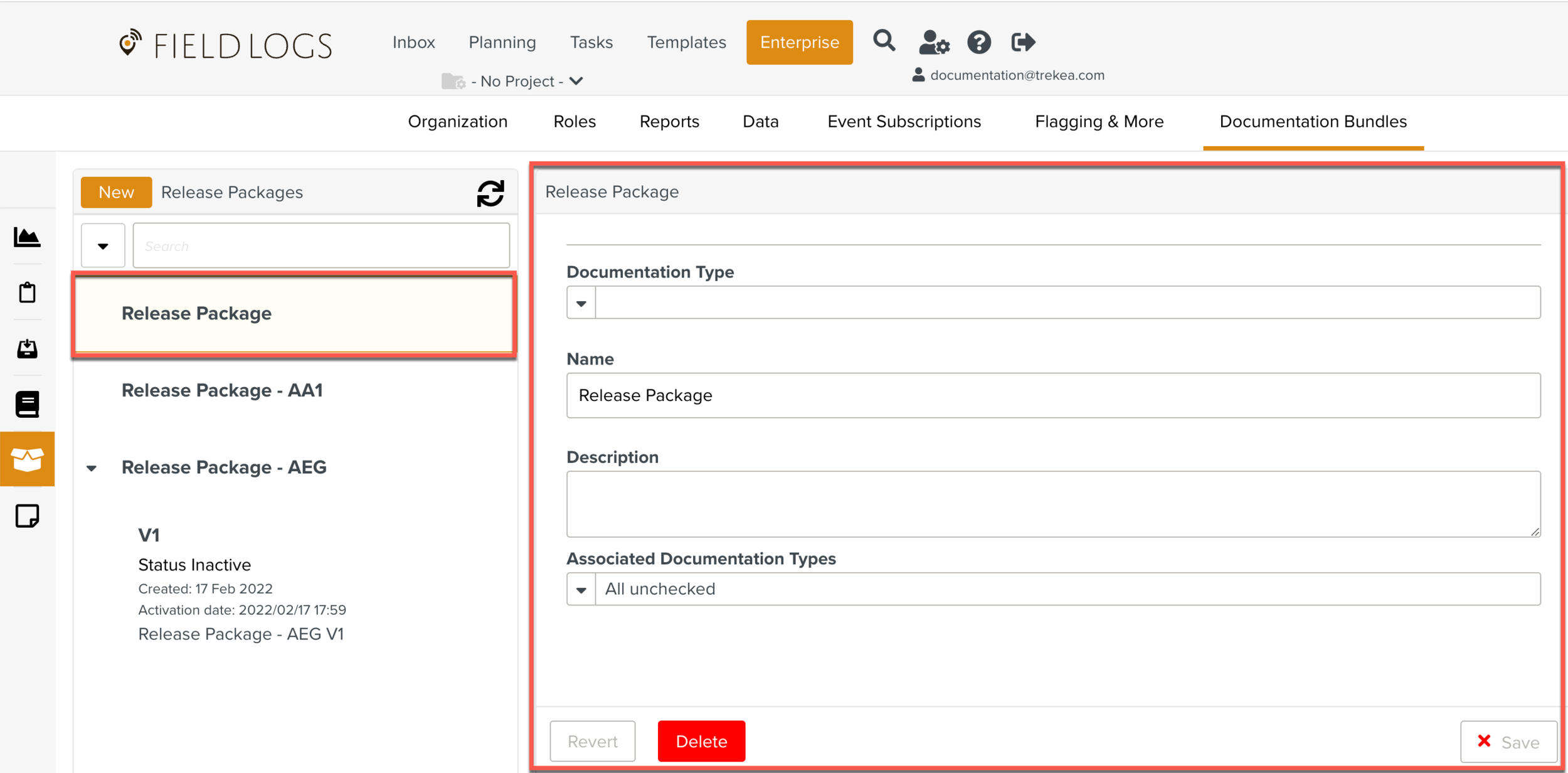Click the download inbox sidebar icon
This screenshot has width=1568, height=773.
(x=27, y=349)
